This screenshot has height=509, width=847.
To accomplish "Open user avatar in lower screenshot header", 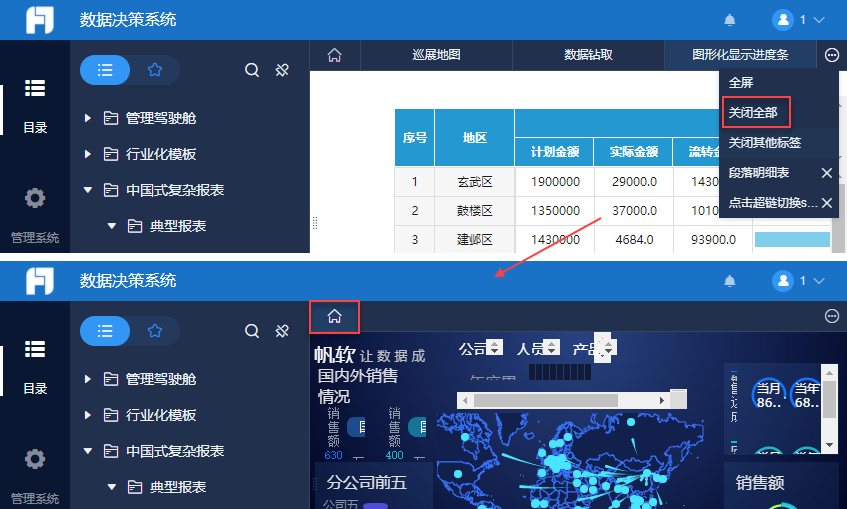I will [782, 280].
